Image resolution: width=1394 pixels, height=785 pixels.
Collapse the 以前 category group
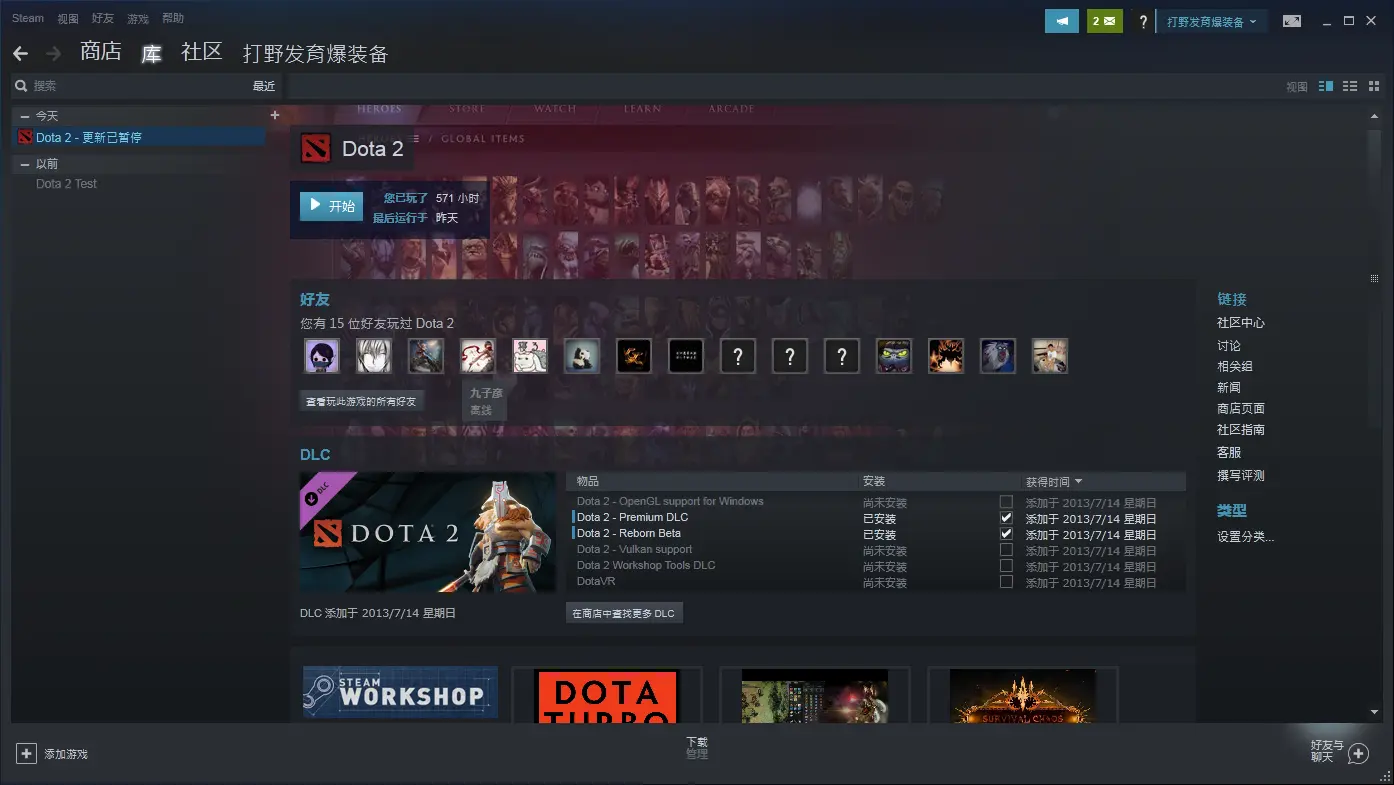[x=25, y=164]
